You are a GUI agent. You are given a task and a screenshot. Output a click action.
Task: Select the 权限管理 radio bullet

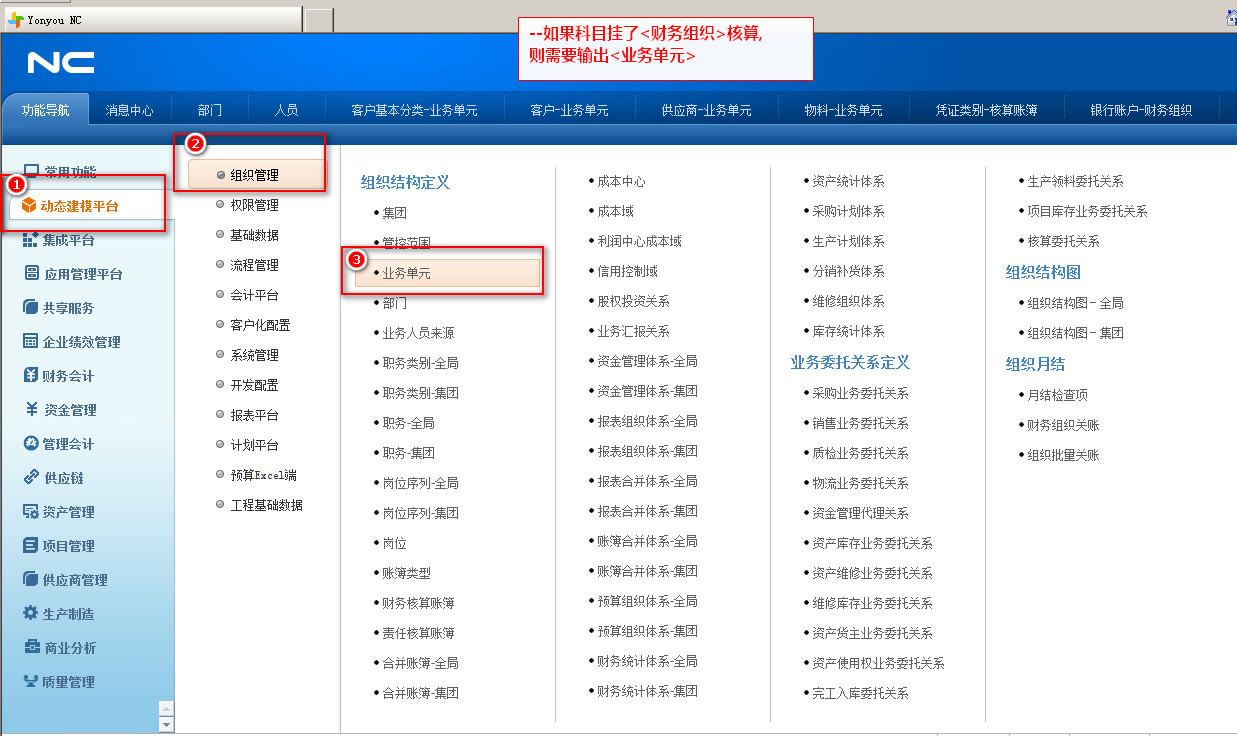pyautogui.click(x=220, y=205)
